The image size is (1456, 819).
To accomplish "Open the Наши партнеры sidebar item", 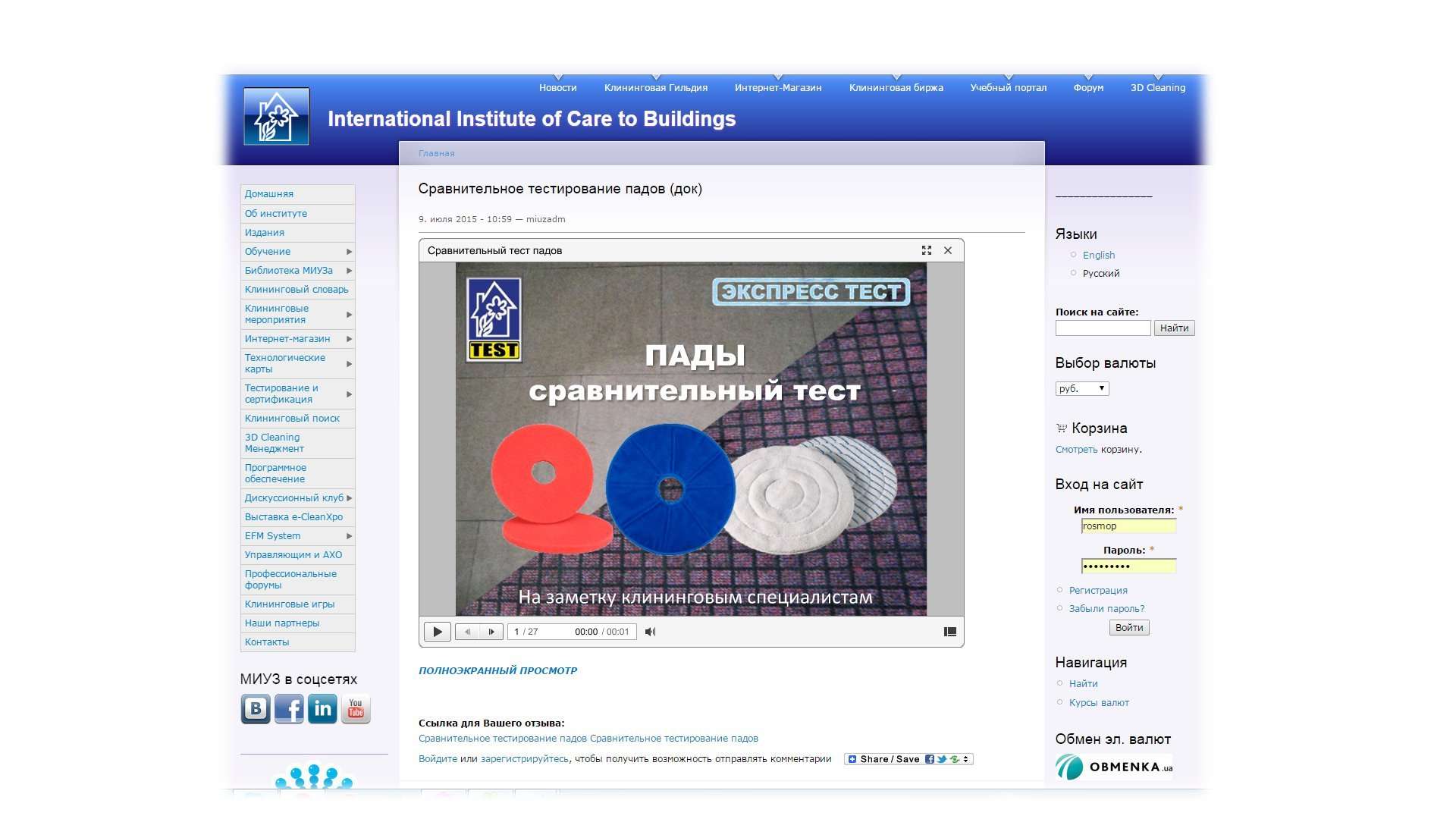I will [297, 623].
